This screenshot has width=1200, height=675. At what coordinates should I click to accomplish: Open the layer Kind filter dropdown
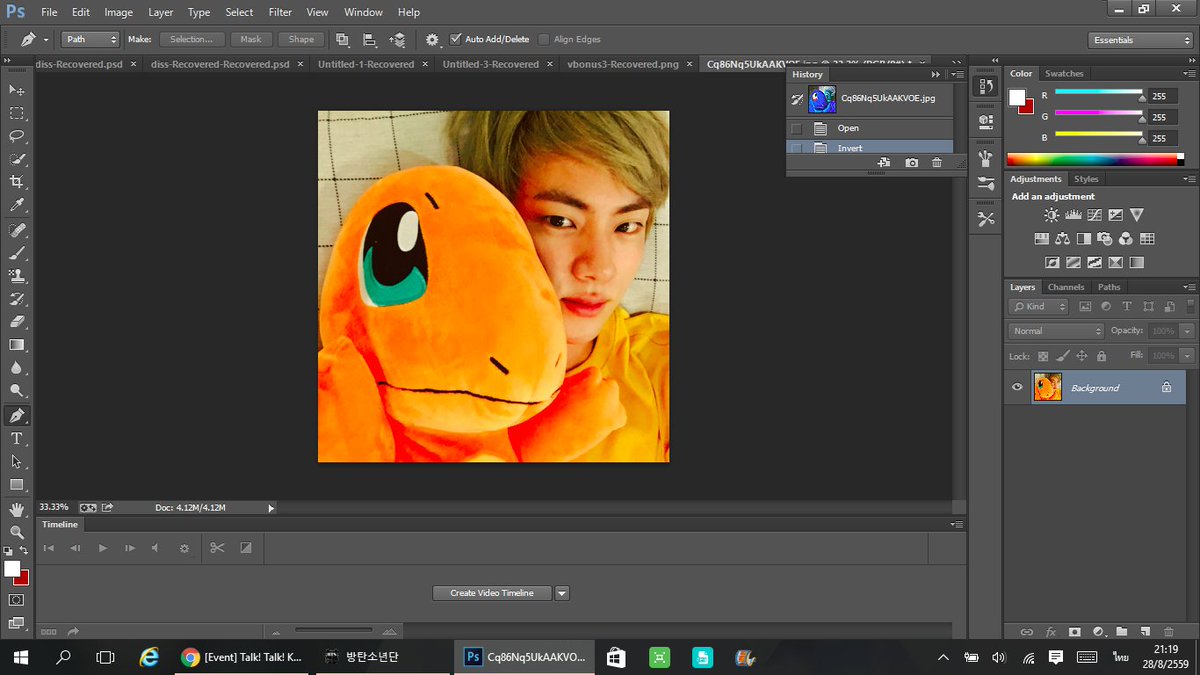(x=1039, y=306)
